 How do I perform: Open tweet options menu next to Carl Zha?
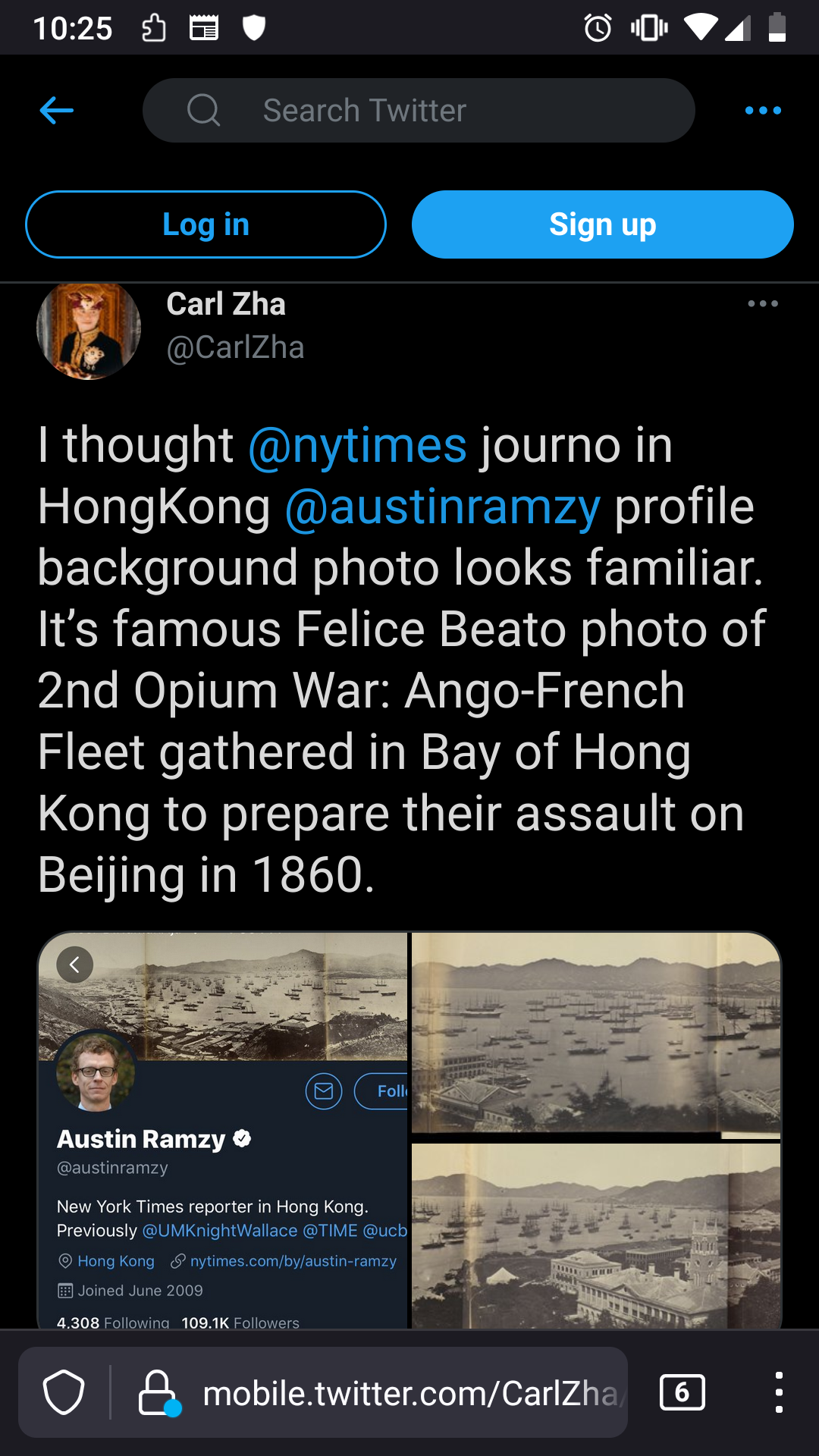pos(763,303)
